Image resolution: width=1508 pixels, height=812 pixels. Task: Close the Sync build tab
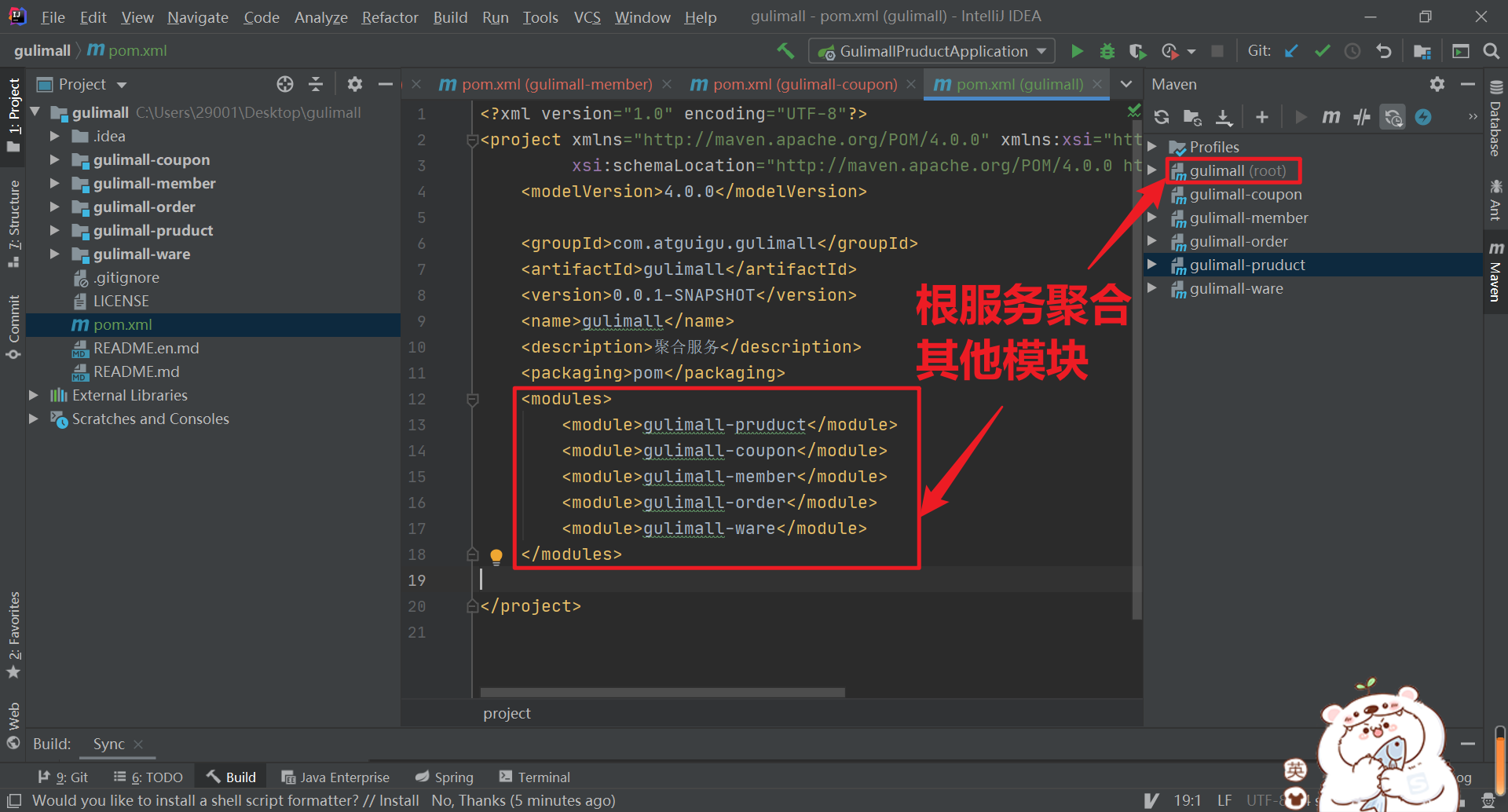tap(138, 744)
